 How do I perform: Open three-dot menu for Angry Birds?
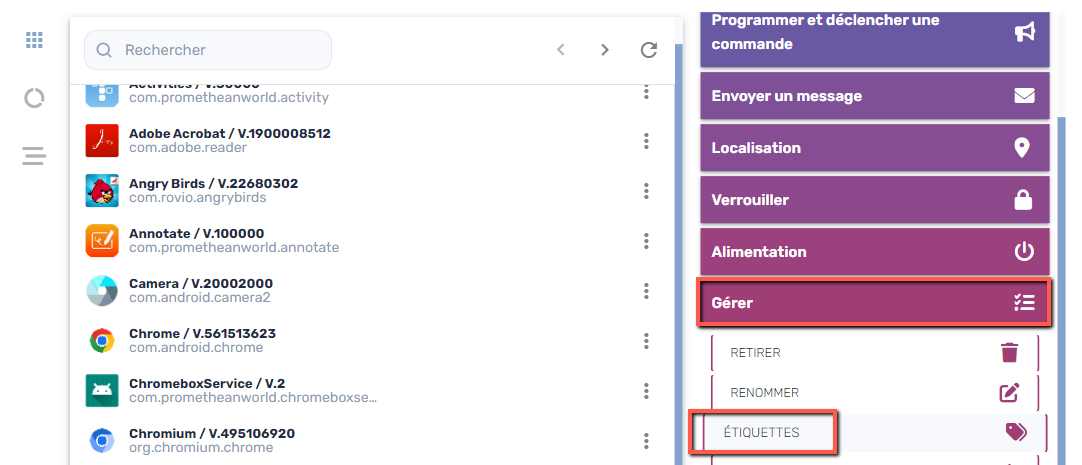click(646, 191)
